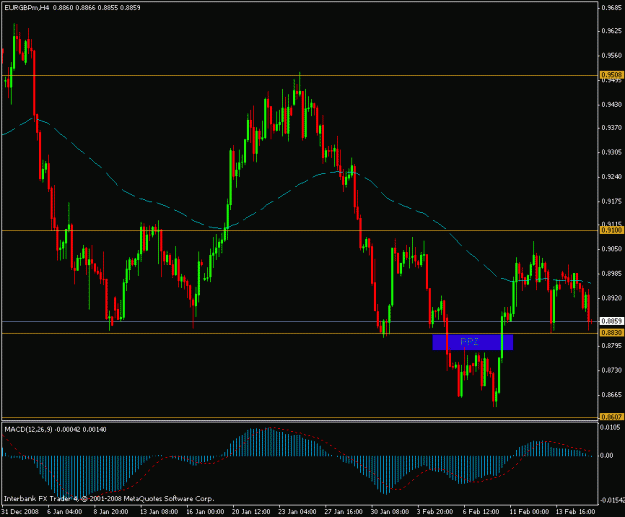
Task: Click the 31 Dec 2008 date label
Action: point(20,511)
